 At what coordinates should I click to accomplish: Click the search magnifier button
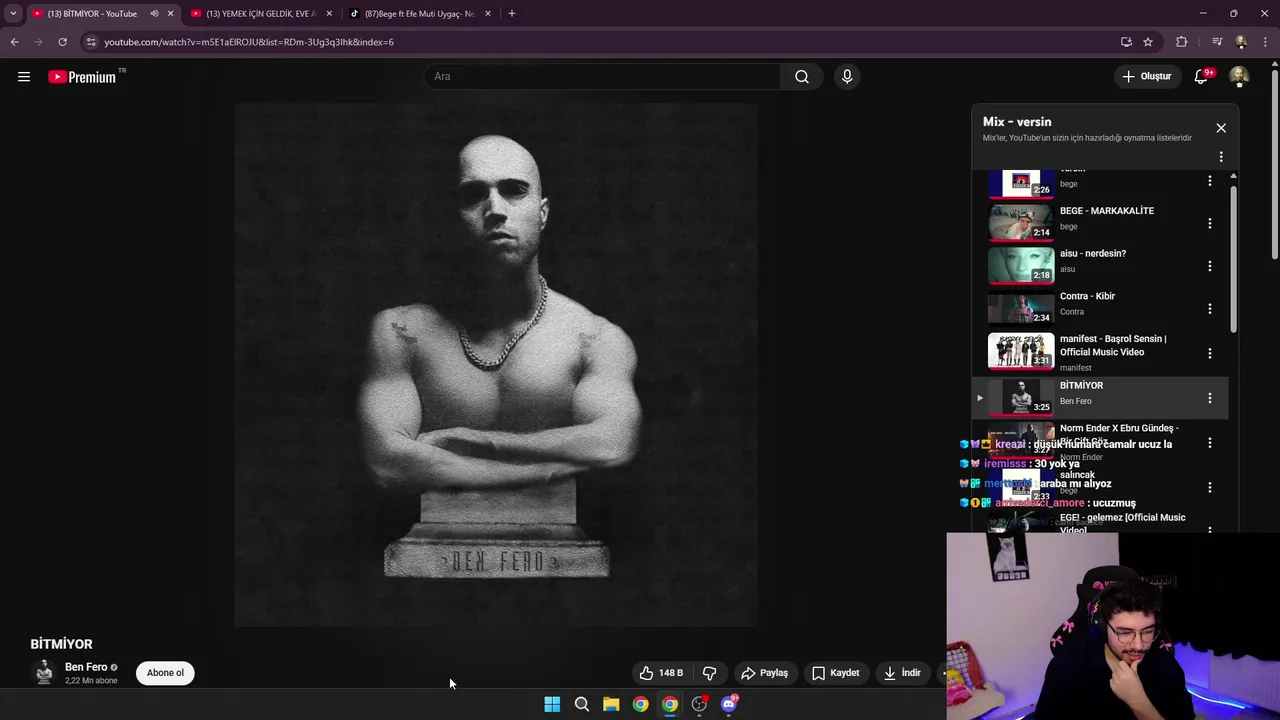tap(802, 76)
